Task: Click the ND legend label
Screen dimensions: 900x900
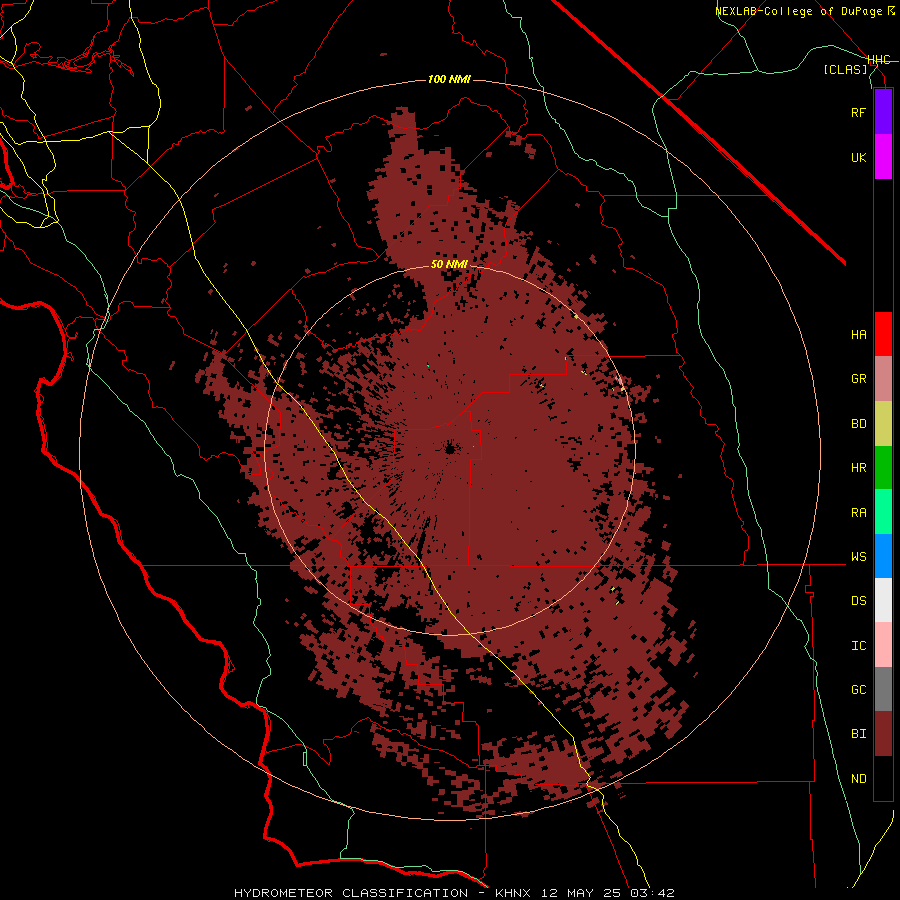Action: click(858, 779)
